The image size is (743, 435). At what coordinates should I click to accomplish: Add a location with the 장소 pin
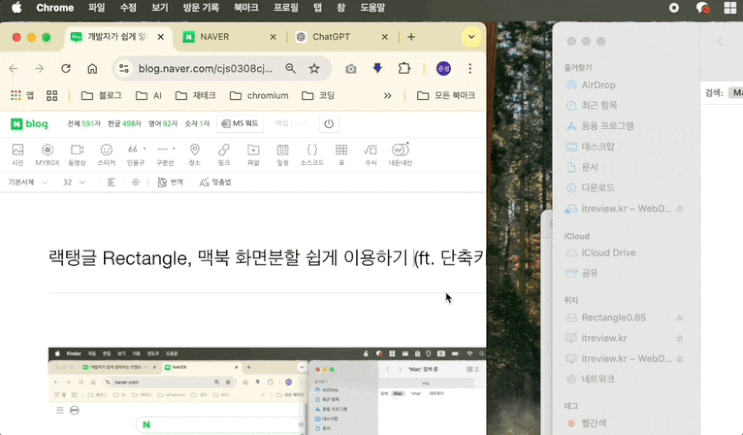pos(194,154)
